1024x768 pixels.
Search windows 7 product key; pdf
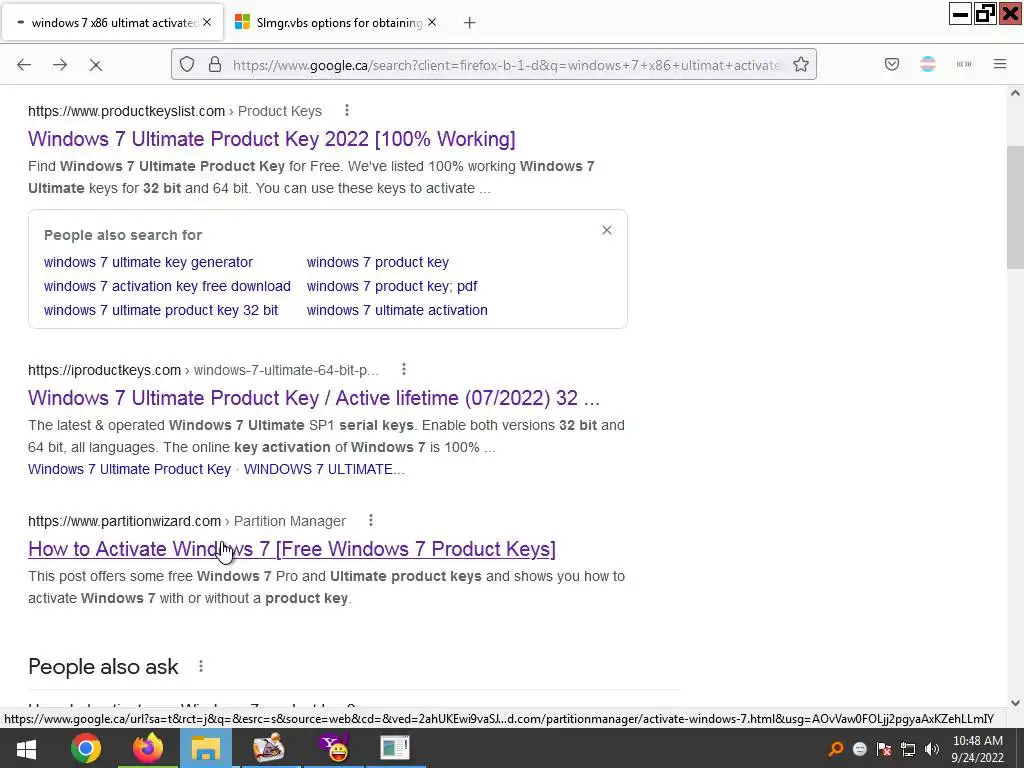pos(392,286)
